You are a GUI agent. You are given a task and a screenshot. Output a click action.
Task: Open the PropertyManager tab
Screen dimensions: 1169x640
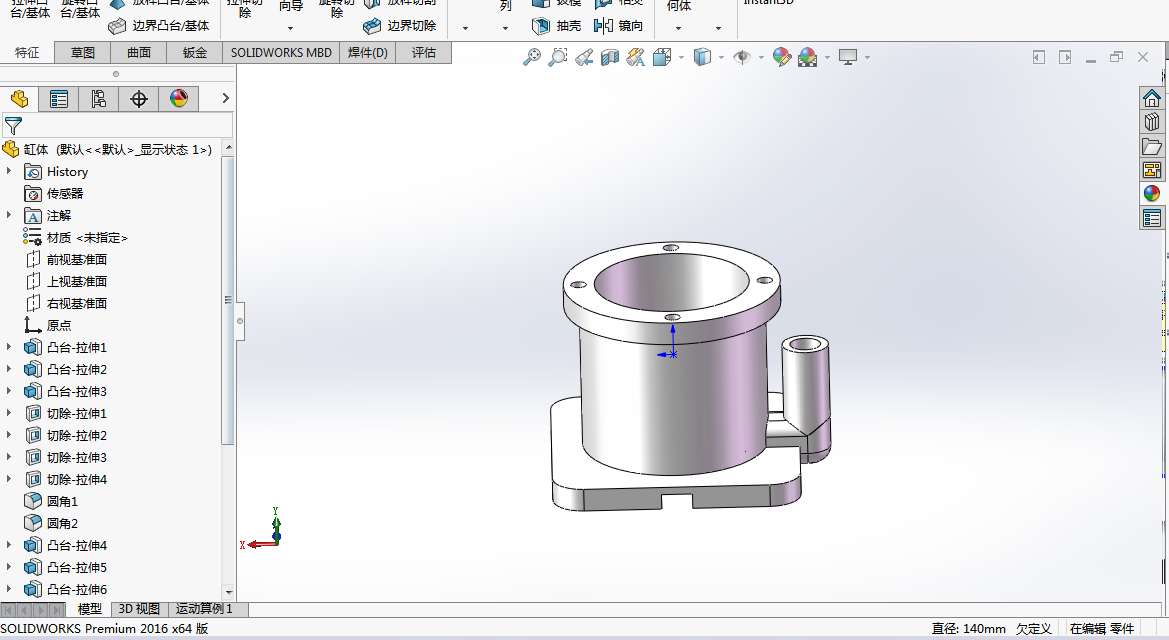[59, 98]
